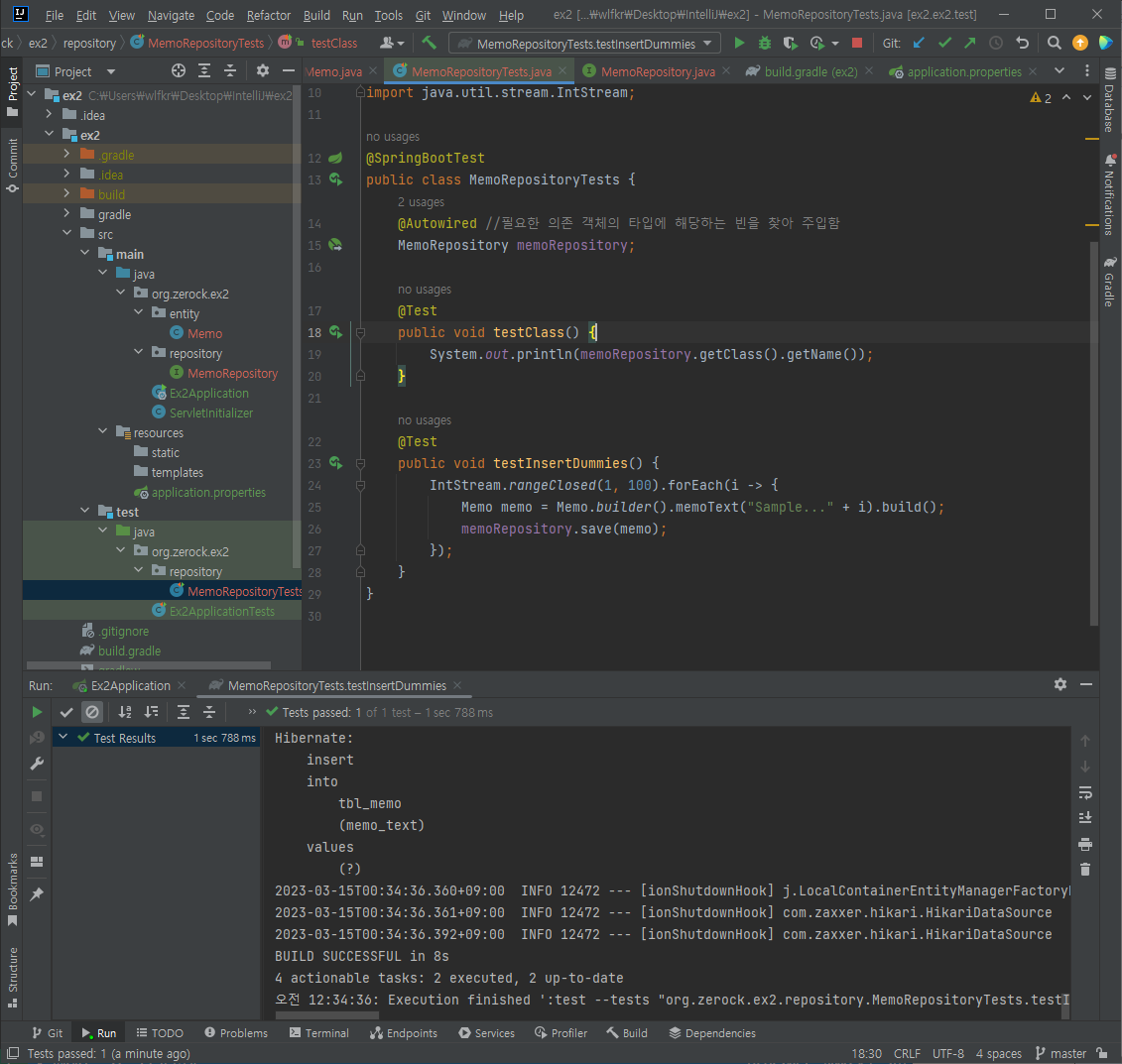Run with coverage icon in toolbar
This screenshot has height=1064, width=1122.
pos(790,43)
